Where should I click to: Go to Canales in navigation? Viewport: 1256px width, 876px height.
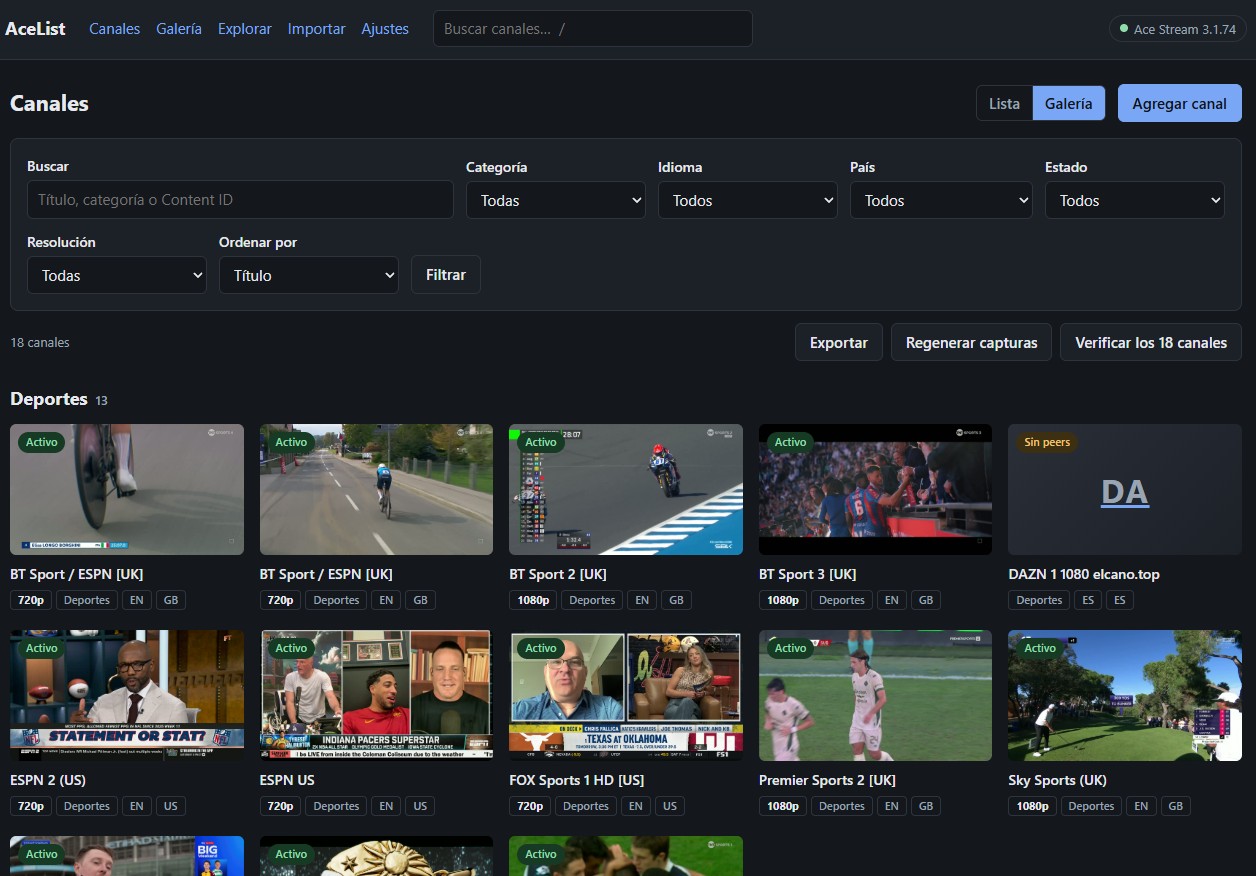[114, 29]
